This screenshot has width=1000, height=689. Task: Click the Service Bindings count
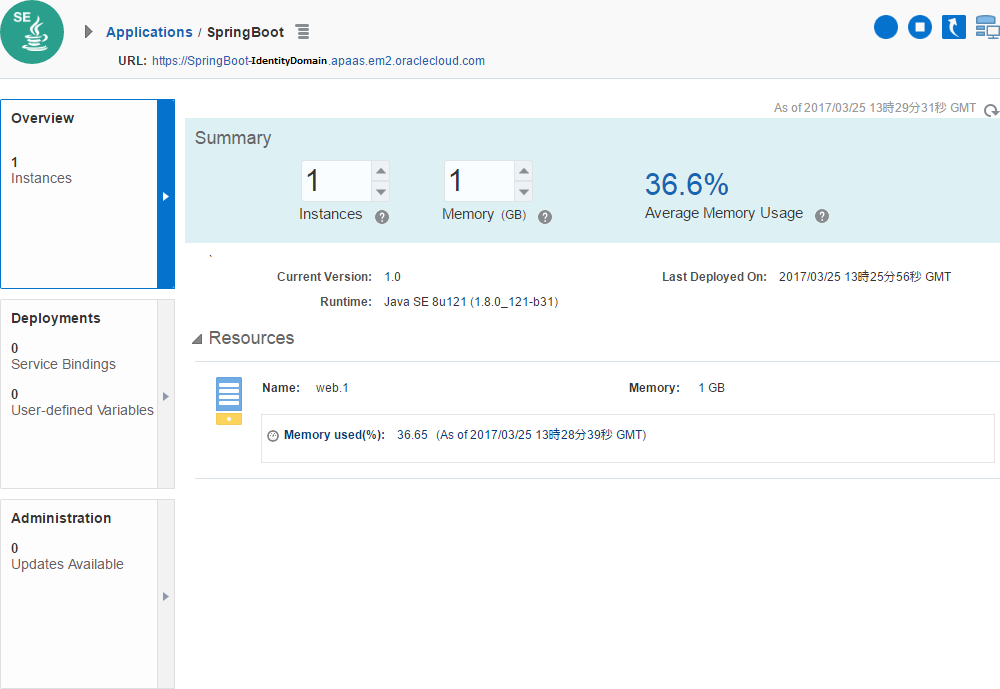[15, 348]
